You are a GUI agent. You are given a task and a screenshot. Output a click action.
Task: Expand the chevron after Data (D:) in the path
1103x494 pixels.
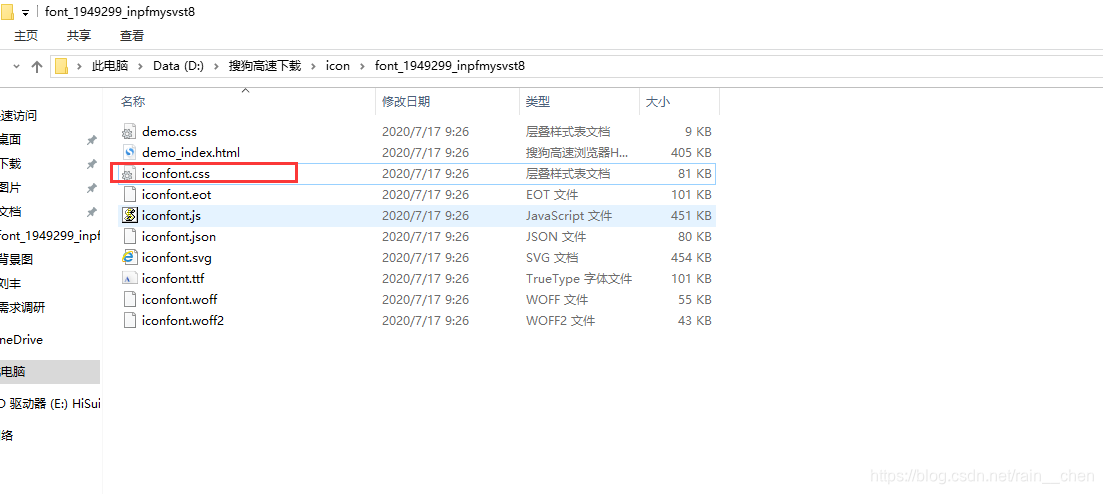[216, 66]
